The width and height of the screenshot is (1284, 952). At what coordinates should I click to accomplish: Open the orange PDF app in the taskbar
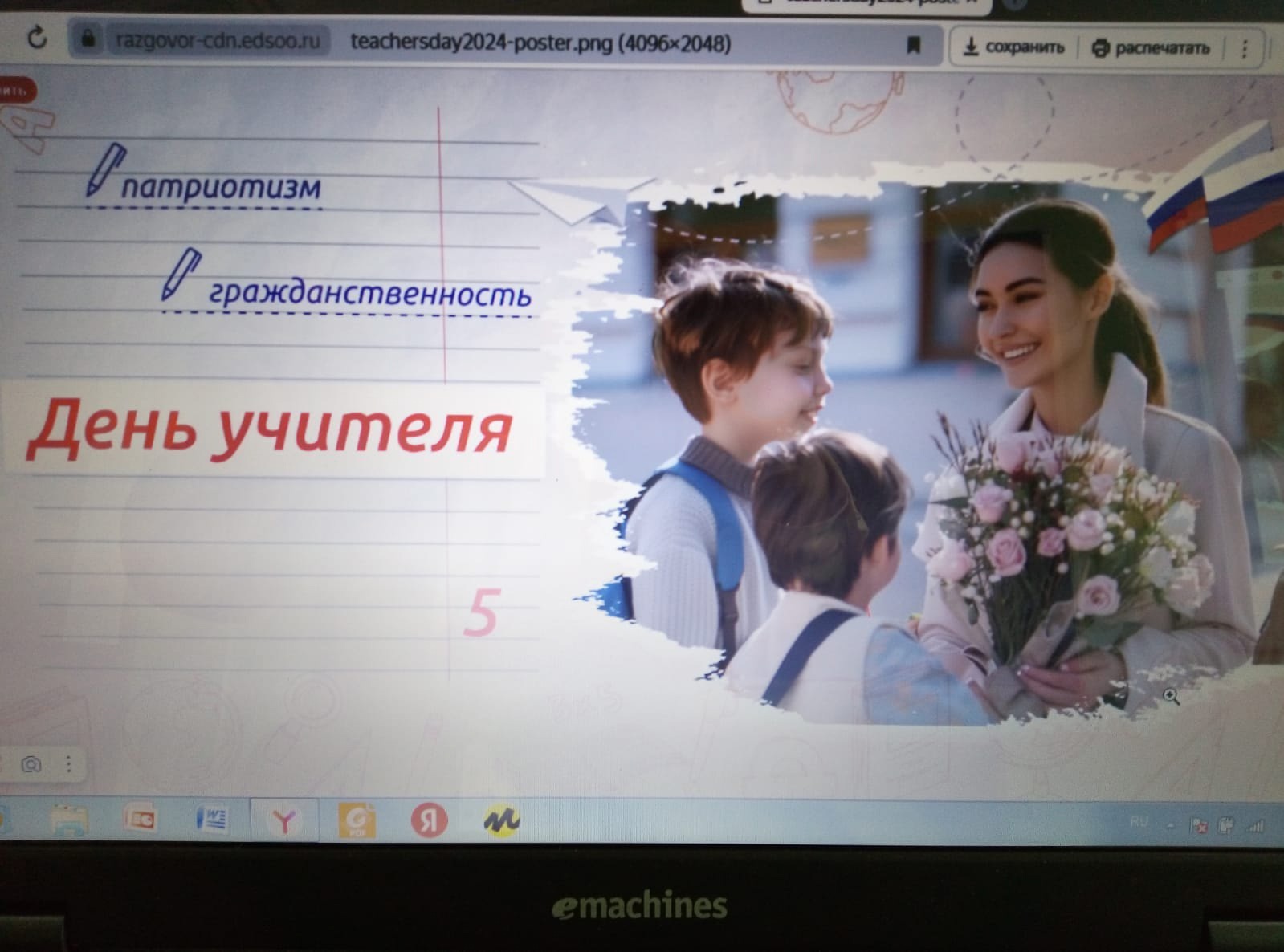click(x=357, y=820)
